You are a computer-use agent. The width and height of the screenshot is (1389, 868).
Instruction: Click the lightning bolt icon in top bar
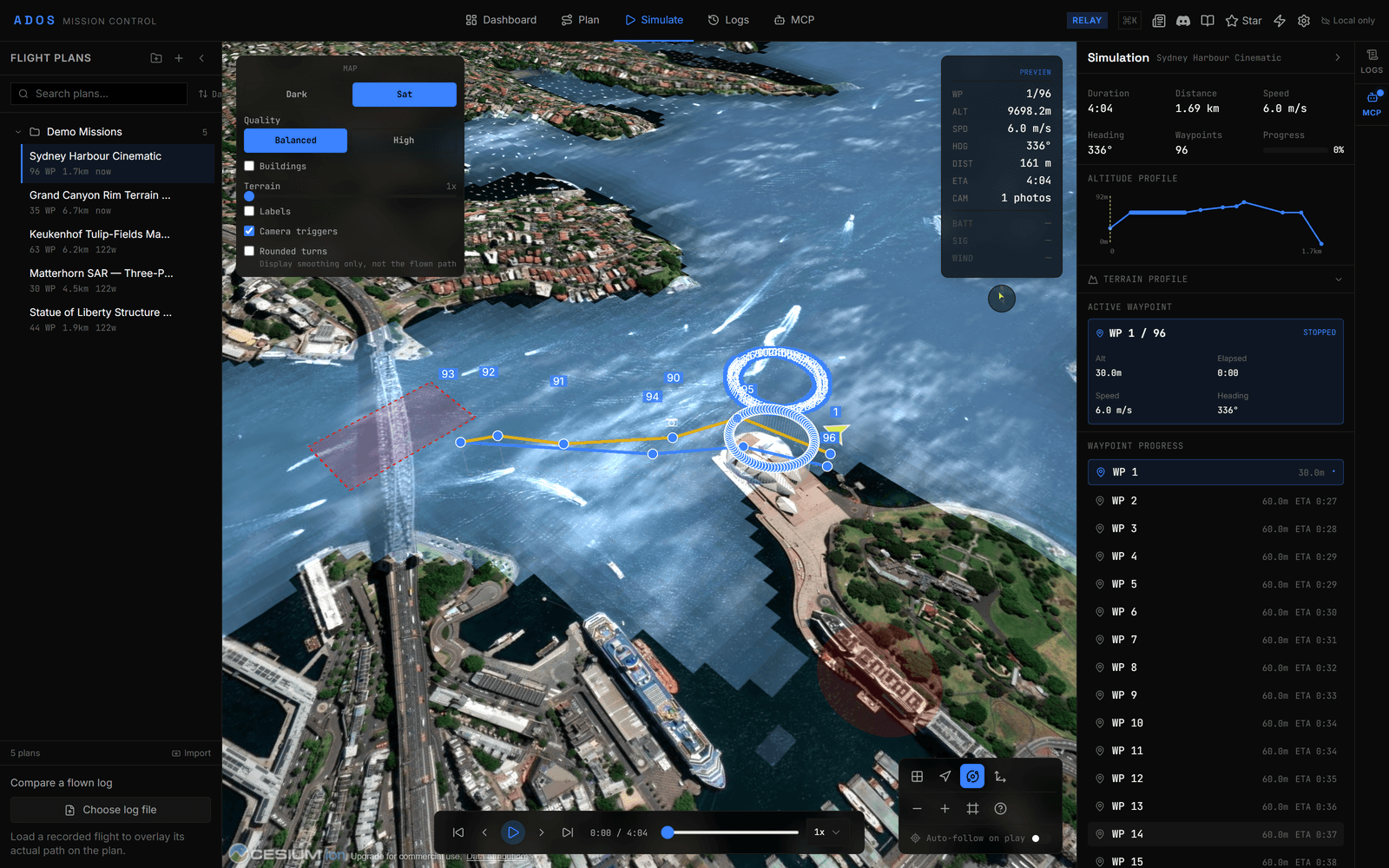(x=1280, y=21)
